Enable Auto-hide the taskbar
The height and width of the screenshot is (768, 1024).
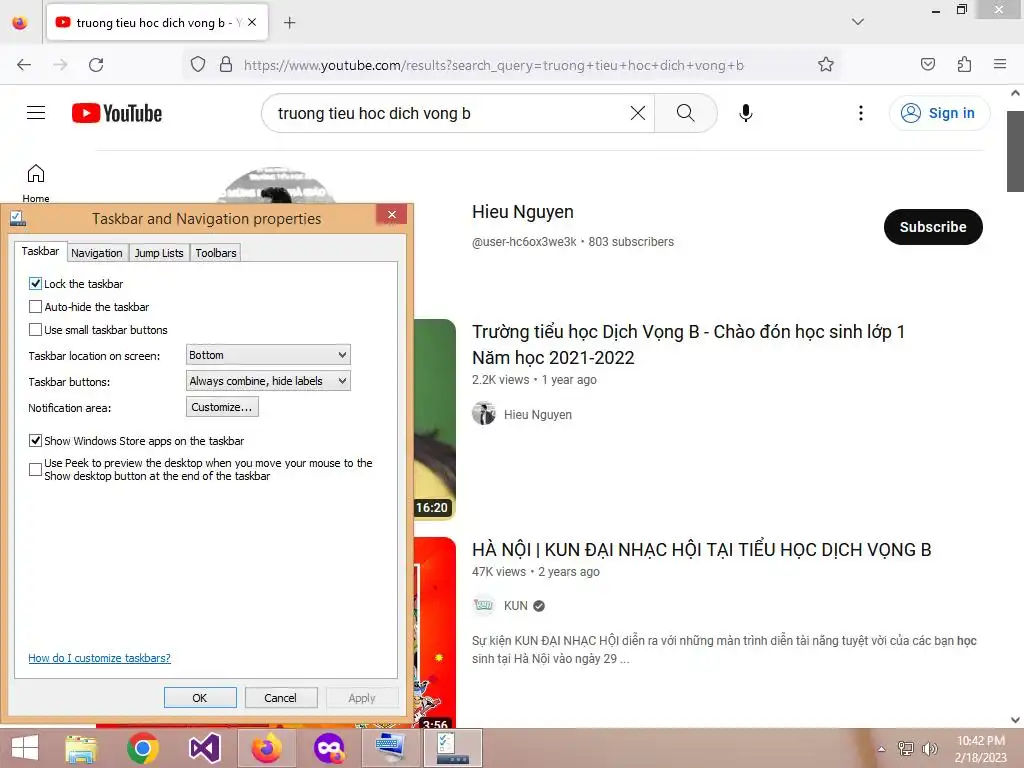35,306
